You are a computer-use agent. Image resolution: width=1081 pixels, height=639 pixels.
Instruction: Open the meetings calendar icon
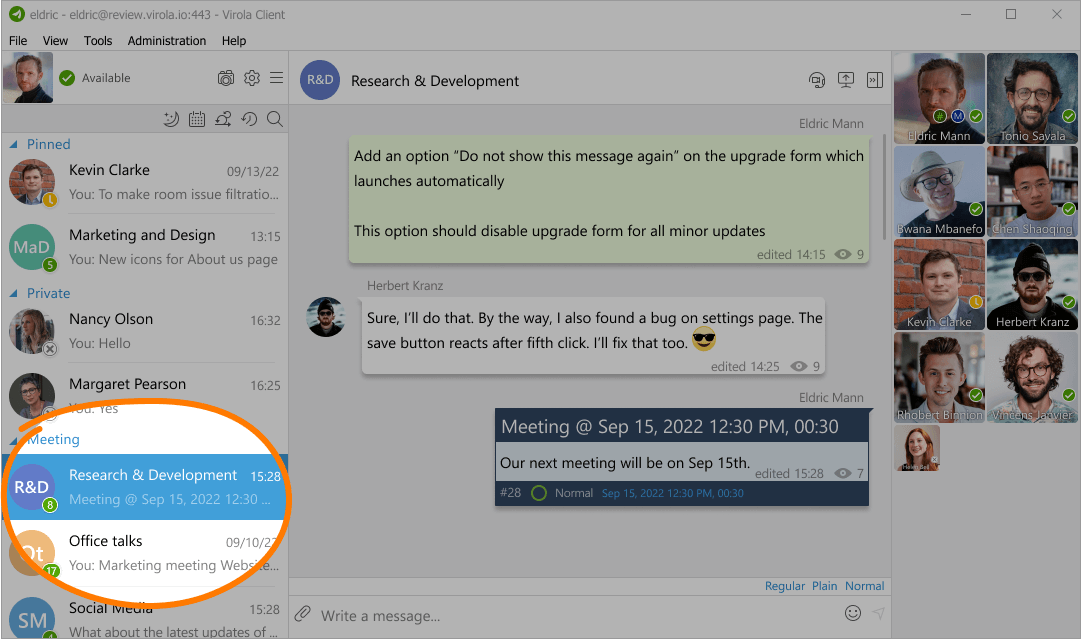[x=196, y=119]
